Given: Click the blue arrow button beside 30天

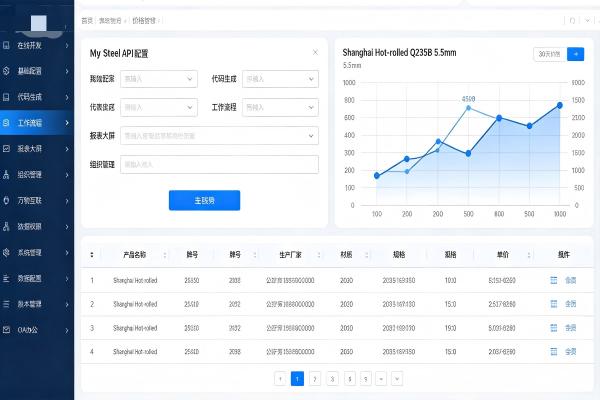Looking at the screenshot, I should pos(575,54).
